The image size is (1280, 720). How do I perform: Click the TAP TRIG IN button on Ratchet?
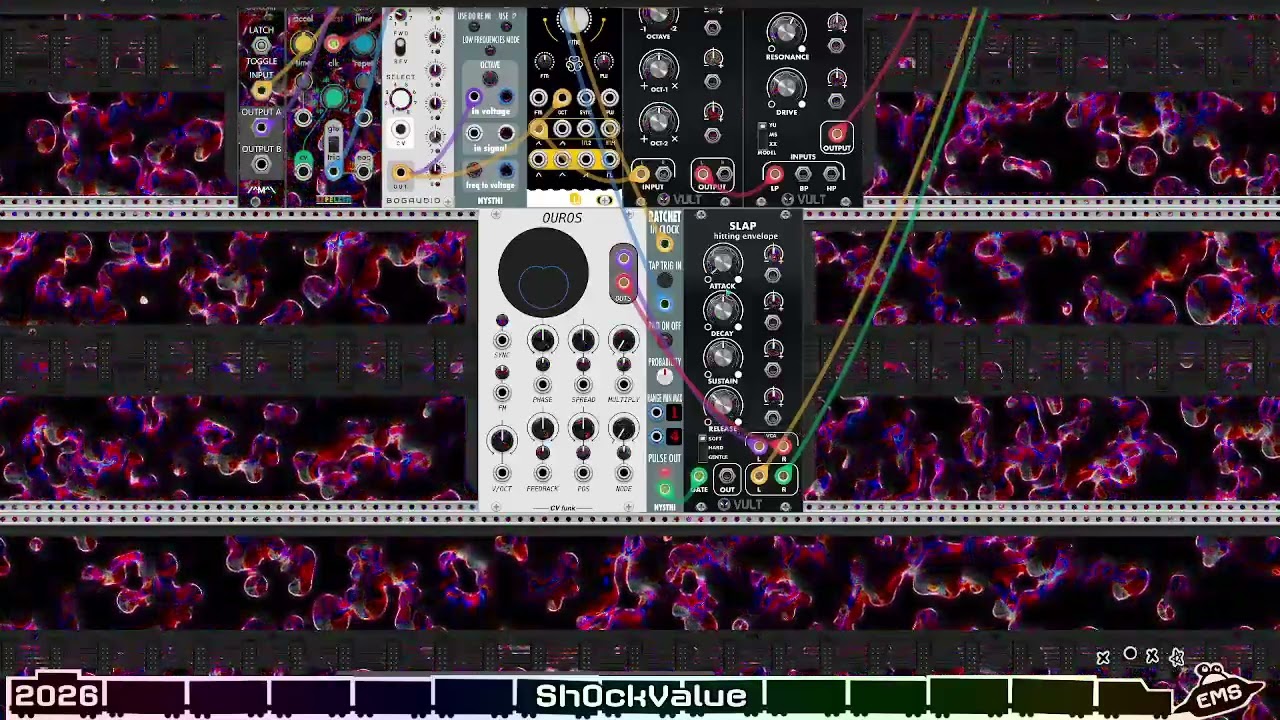click(664, 281)
